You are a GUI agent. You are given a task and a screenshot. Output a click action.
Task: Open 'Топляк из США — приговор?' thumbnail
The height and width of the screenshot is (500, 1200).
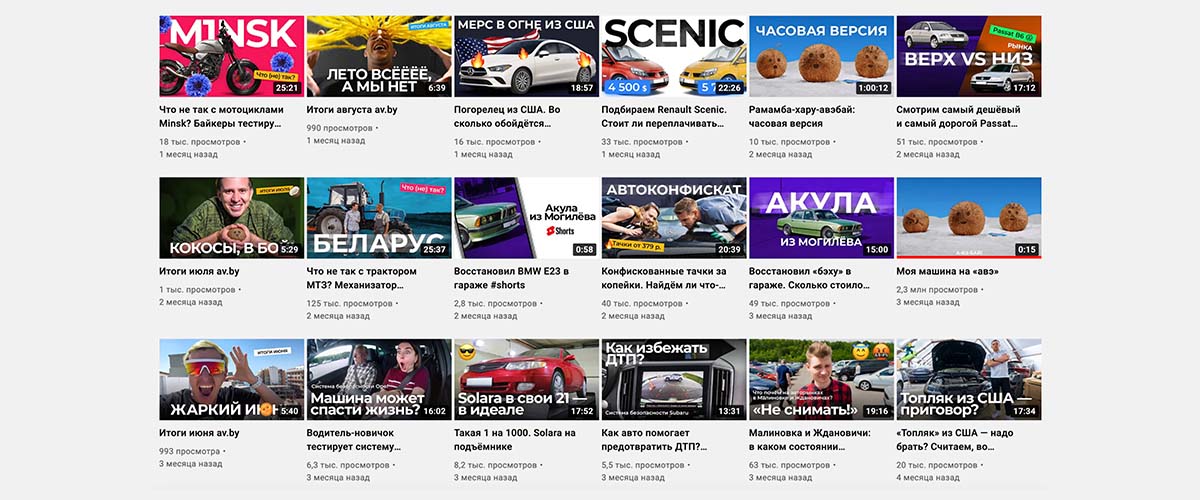[969, 379]
